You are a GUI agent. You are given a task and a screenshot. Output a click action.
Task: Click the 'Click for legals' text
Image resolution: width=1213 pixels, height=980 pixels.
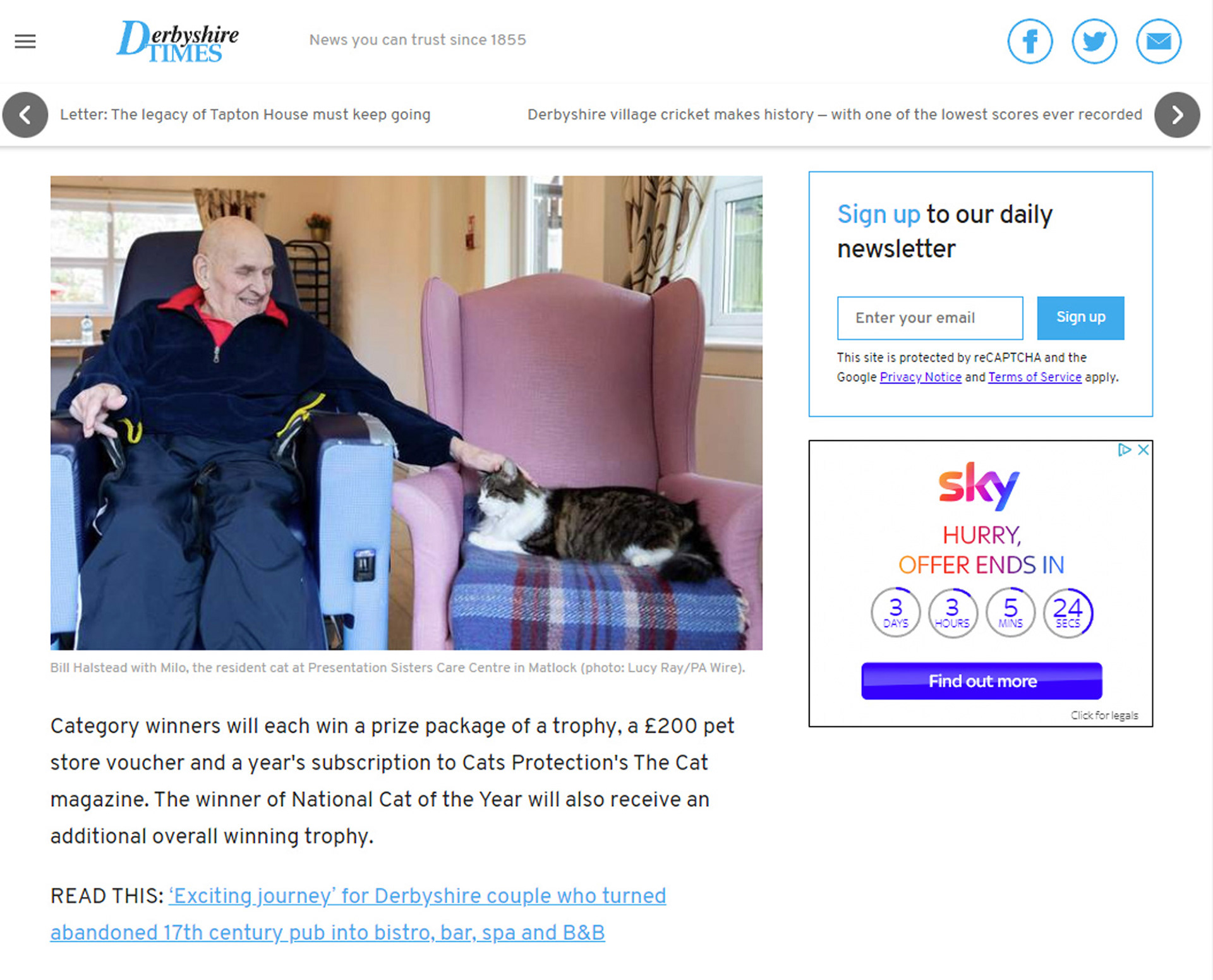[1104, 715]
